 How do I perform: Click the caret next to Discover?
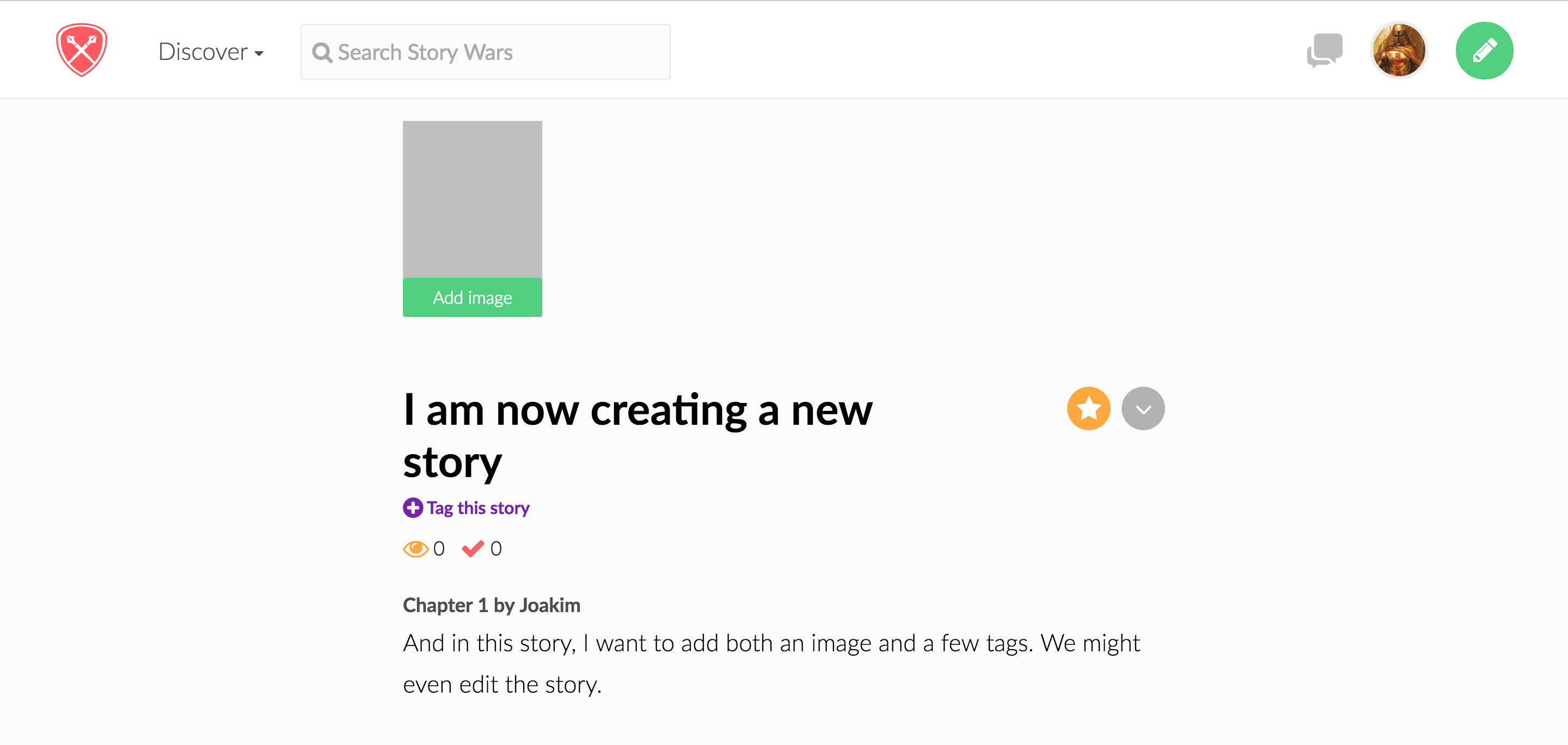259,53
